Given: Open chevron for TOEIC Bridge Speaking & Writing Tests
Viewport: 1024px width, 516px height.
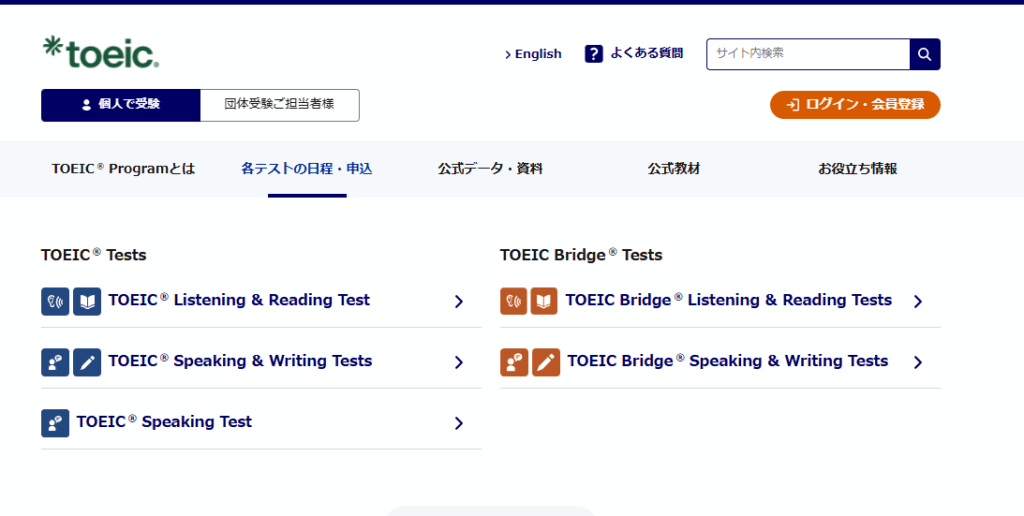Looking at the screenshot, I should (x=918, y=363).
